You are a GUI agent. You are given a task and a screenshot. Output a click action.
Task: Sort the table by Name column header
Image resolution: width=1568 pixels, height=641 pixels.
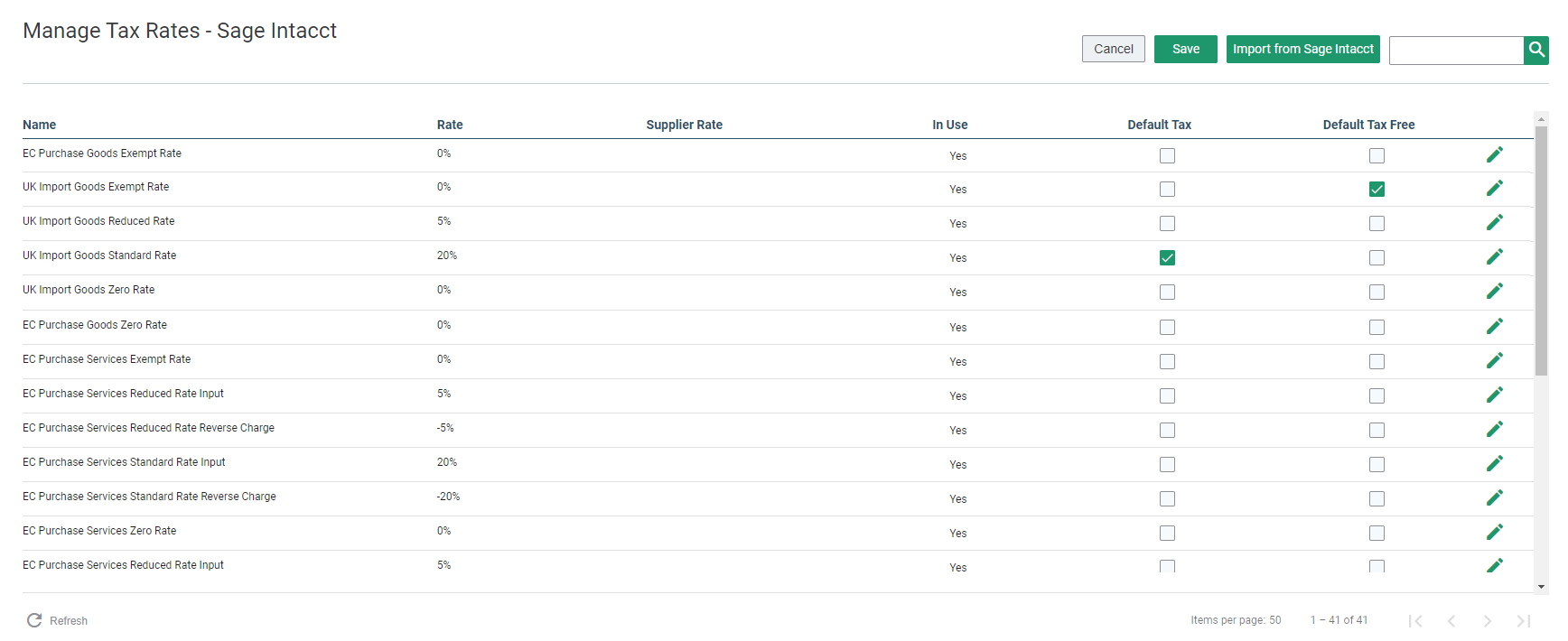(x=40, y=125)
